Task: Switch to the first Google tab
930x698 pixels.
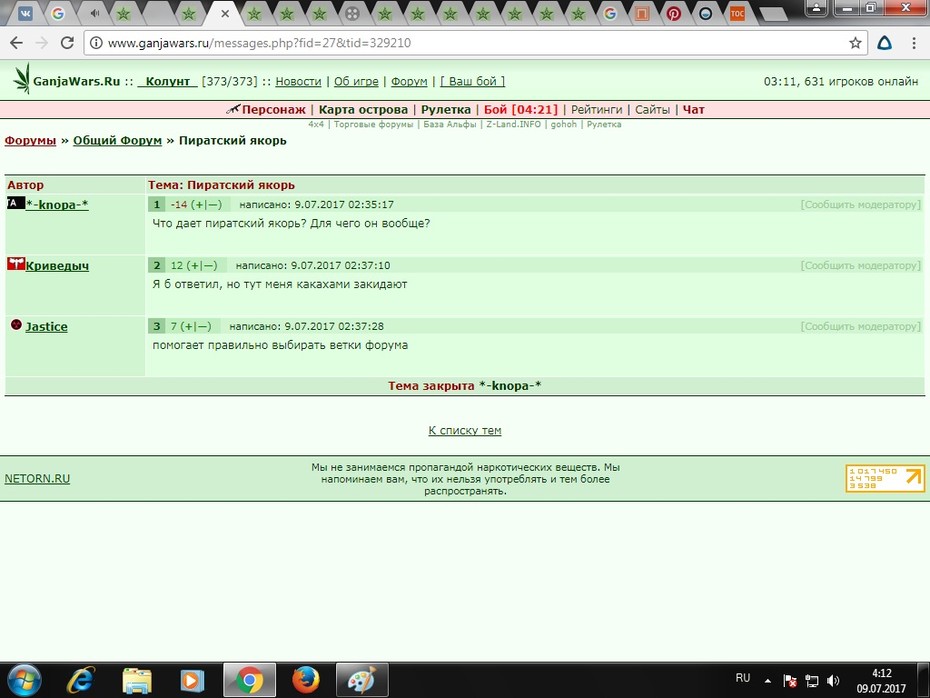Action: (x=58, y=13)
